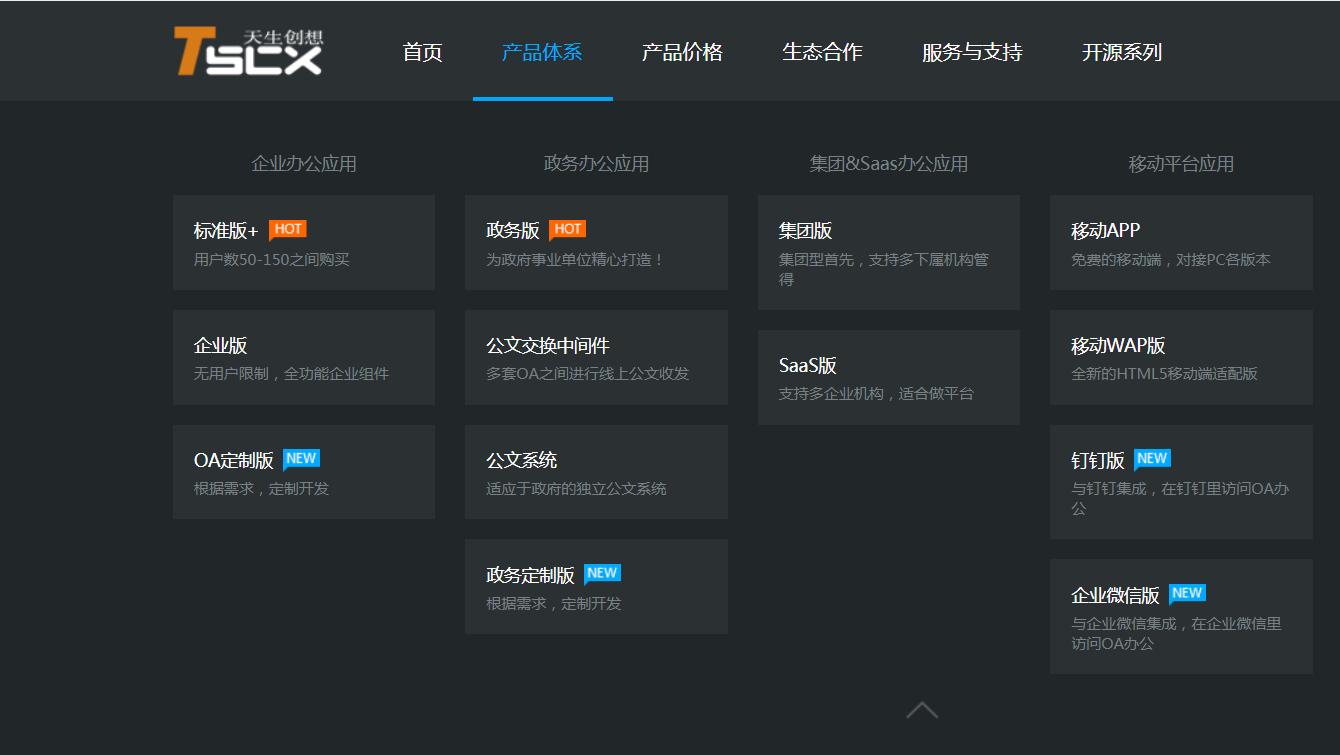Viewport: 1340px width, 755px height.
Task: Click the TSCX 天生创想 logo
Action: click(248, 50)
